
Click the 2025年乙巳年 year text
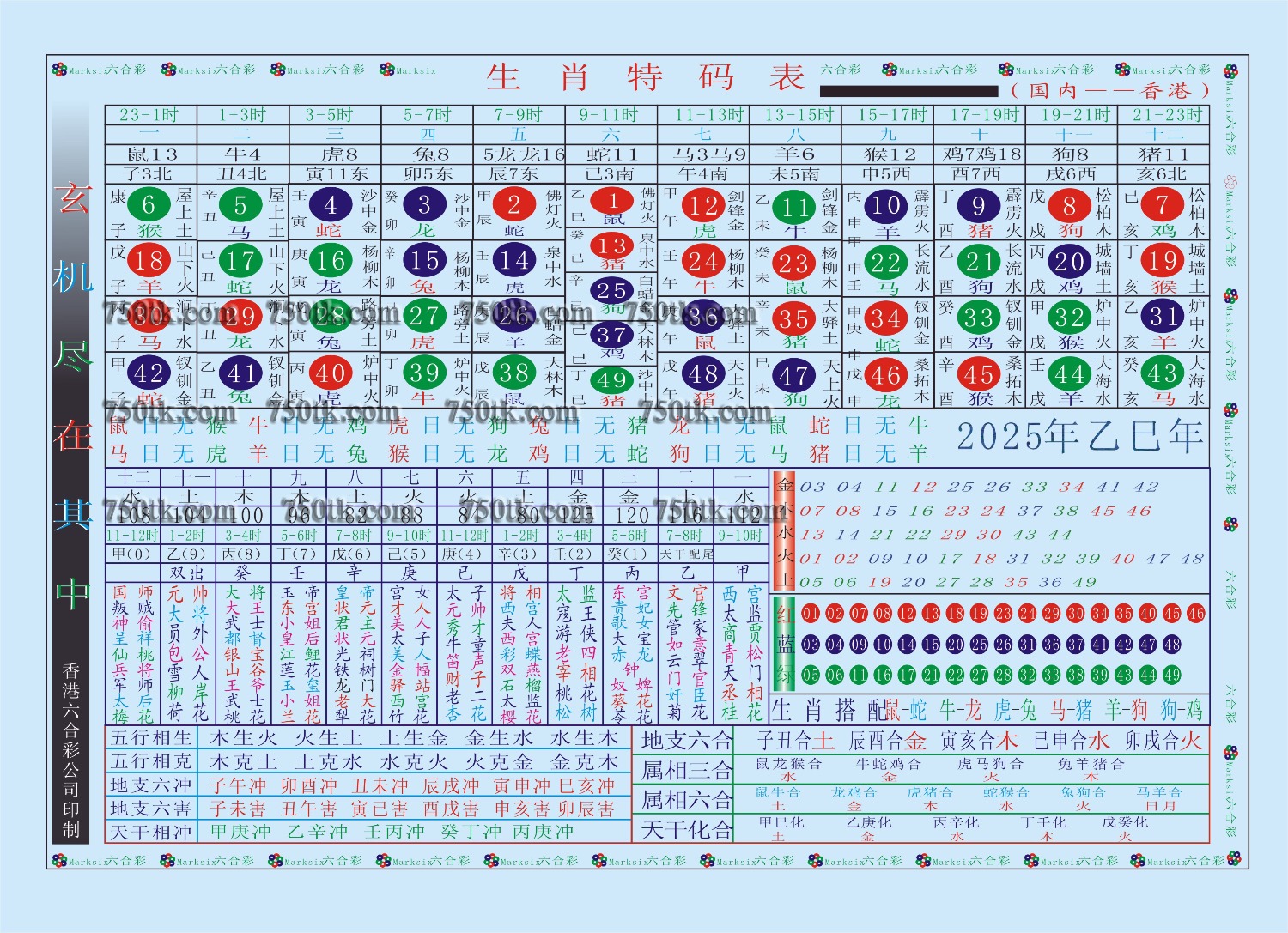coord(1080,436)
